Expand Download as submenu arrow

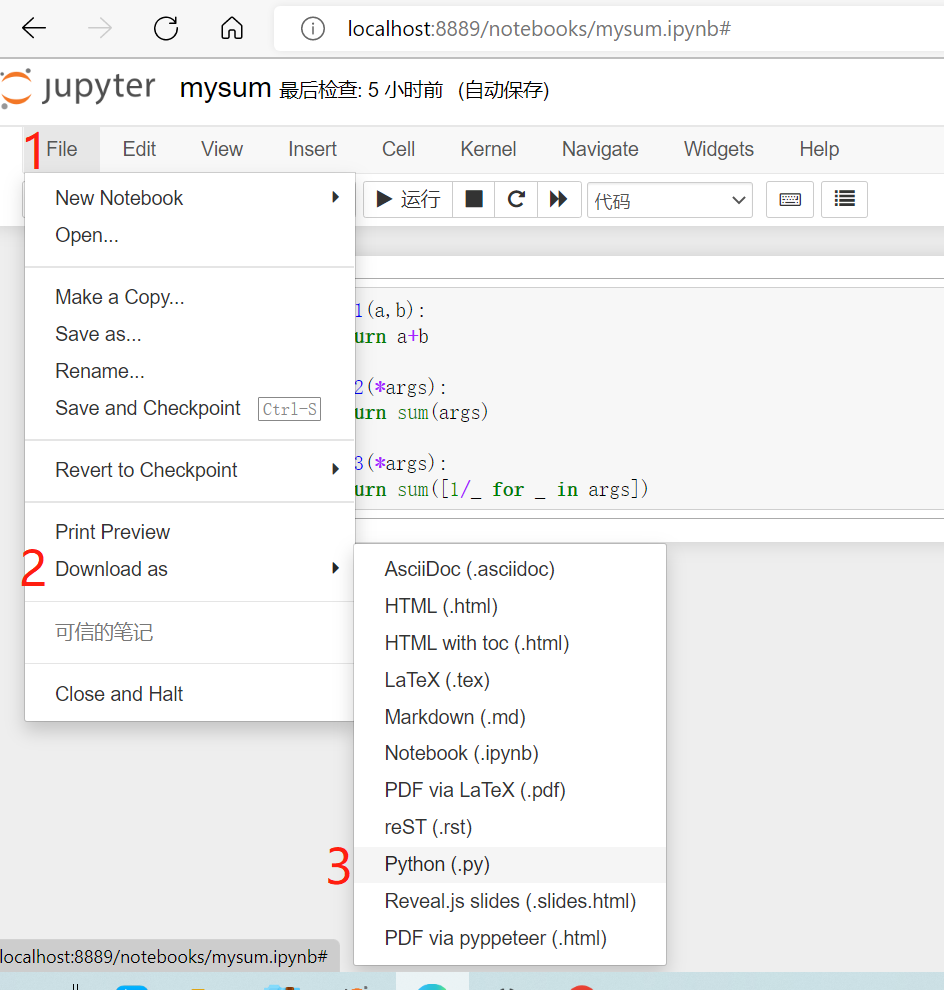pos(335,568)
